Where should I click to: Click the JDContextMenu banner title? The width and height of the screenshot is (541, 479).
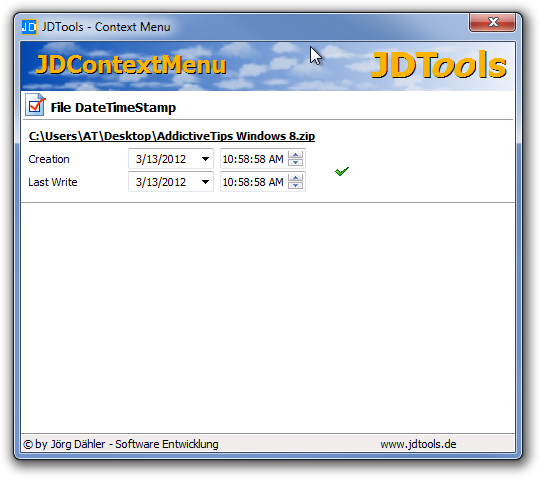point(131,65)
